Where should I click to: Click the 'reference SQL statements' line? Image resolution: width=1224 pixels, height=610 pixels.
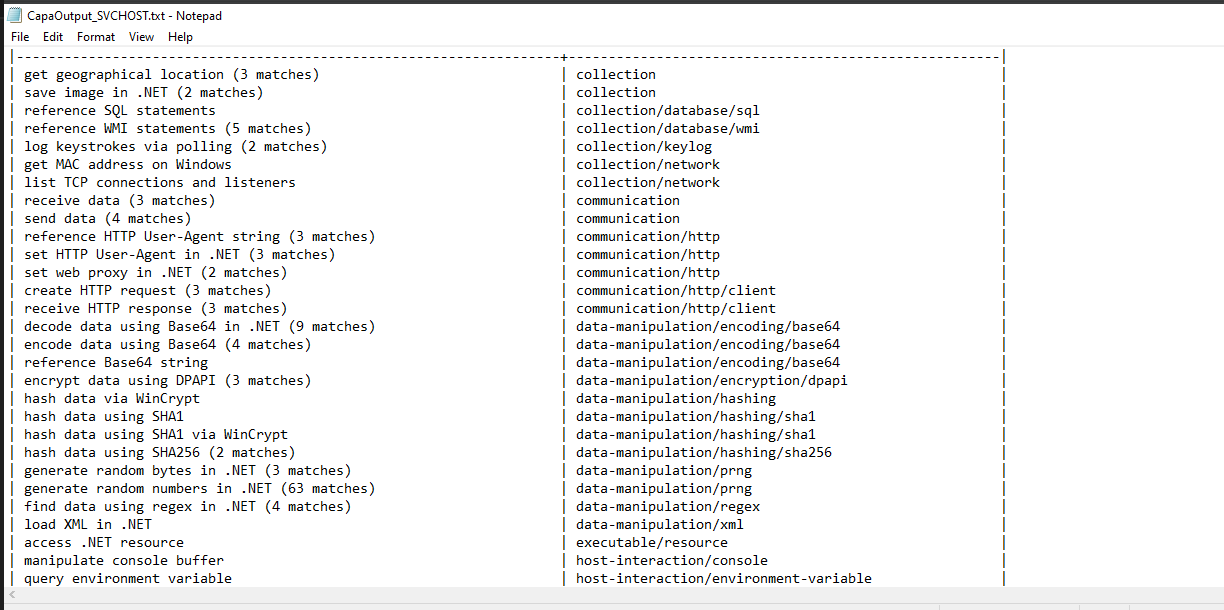[120, 110]
